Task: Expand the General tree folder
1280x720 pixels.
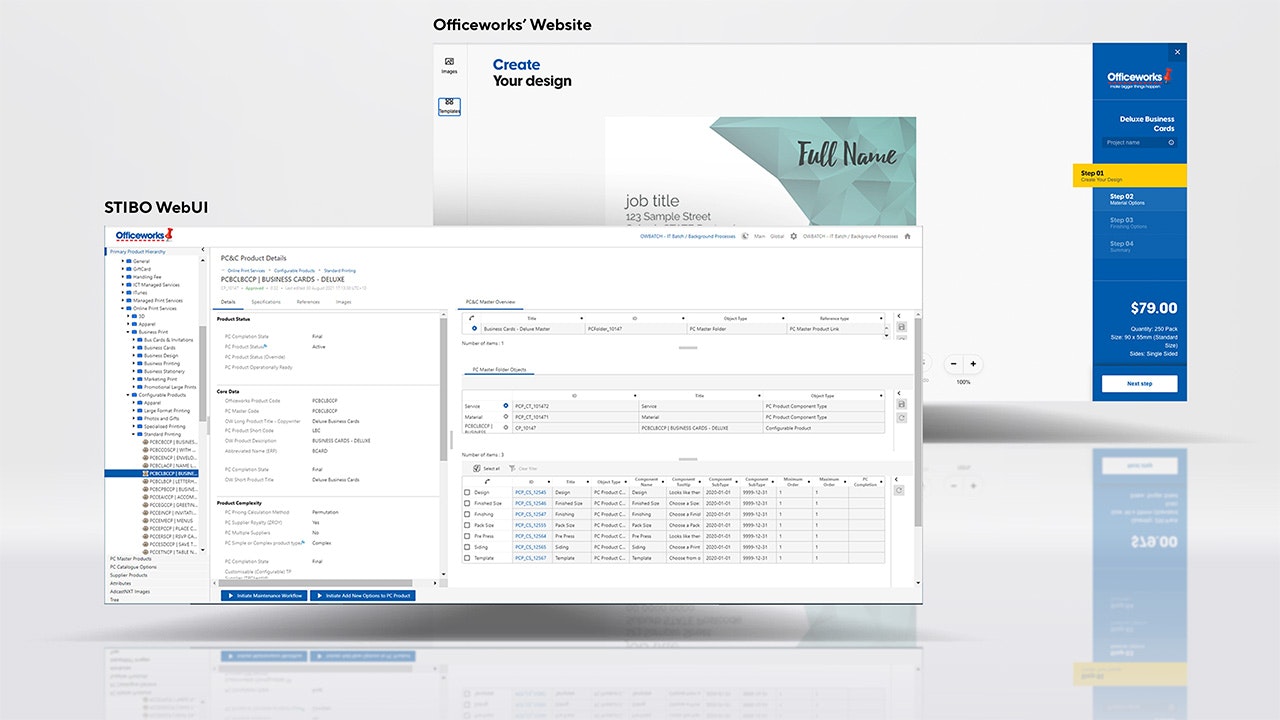Action: tap(124, 260)
